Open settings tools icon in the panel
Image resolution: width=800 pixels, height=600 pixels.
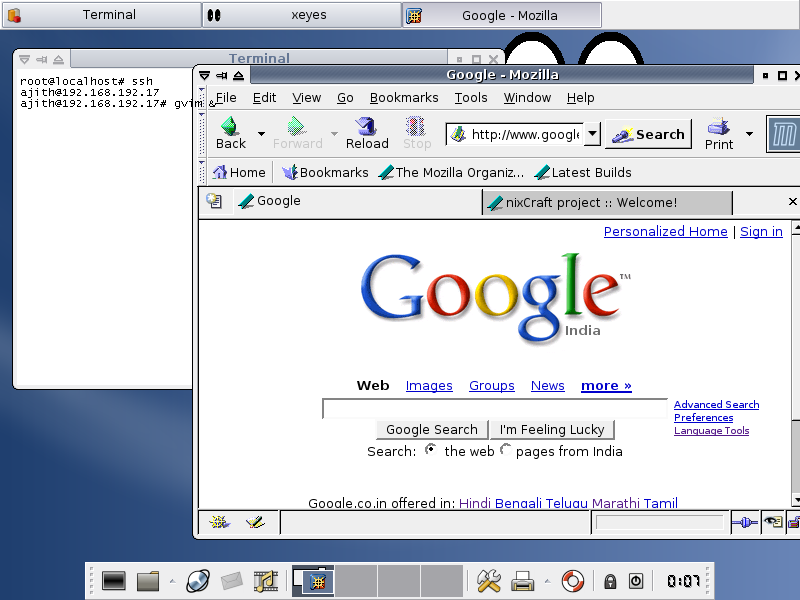click(489, 581)
